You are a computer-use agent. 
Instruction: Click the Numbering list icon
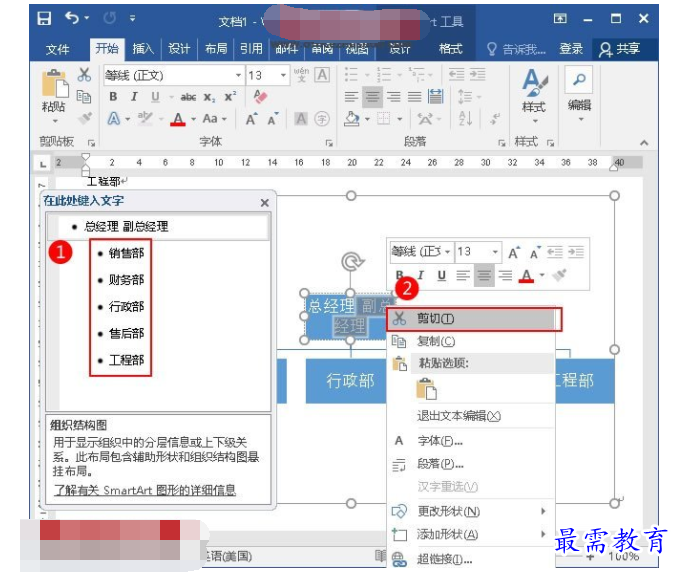(x=384, y=74)
